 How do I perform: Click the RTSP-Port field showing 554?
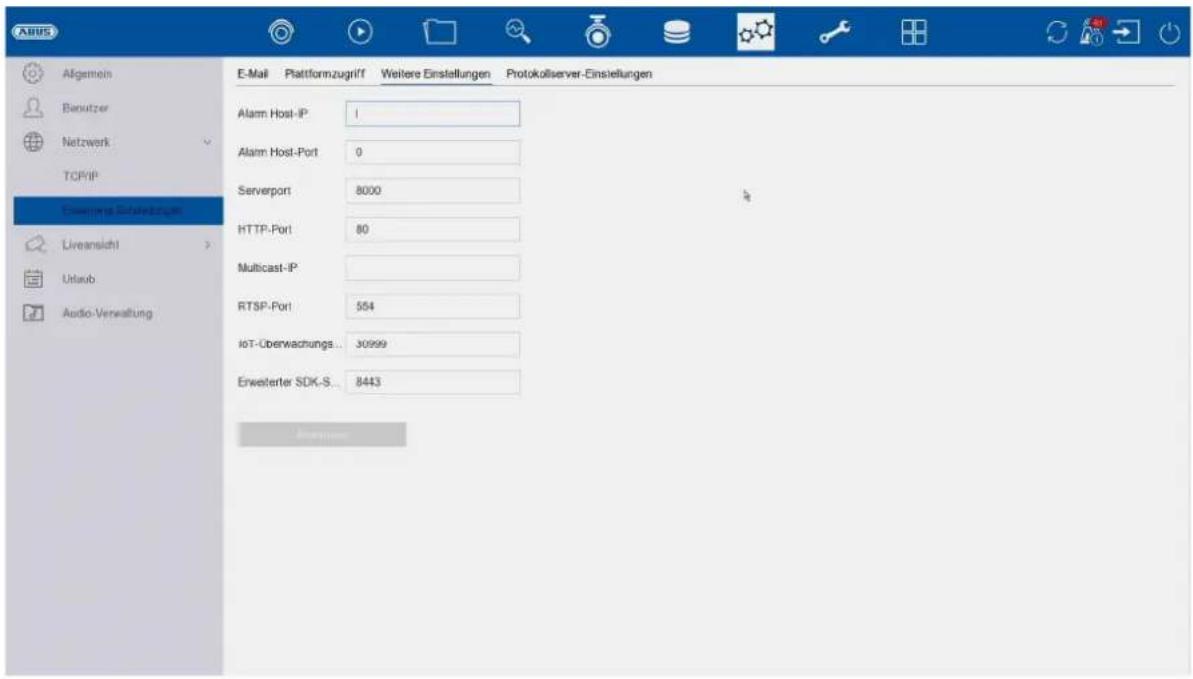[x=433, y=306]
